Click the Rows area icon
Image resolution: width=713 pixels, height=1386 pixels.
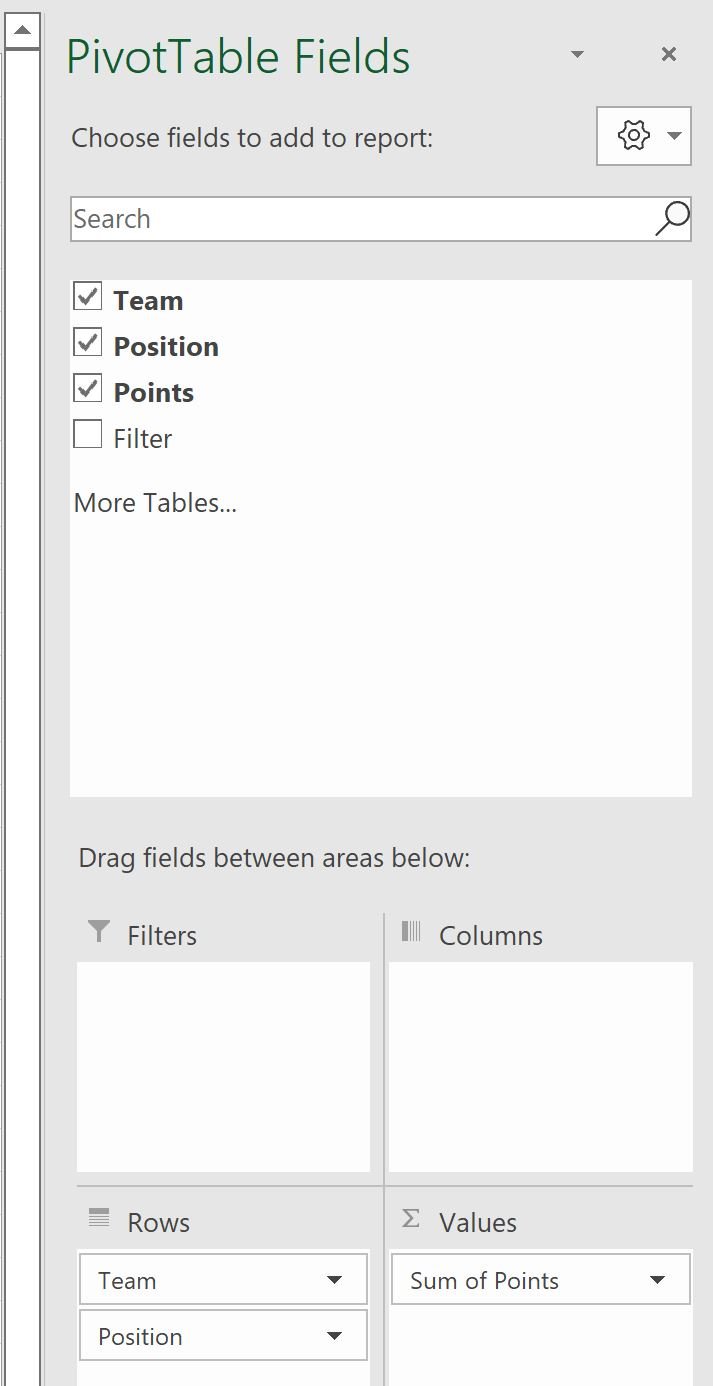pos(99,1218)
